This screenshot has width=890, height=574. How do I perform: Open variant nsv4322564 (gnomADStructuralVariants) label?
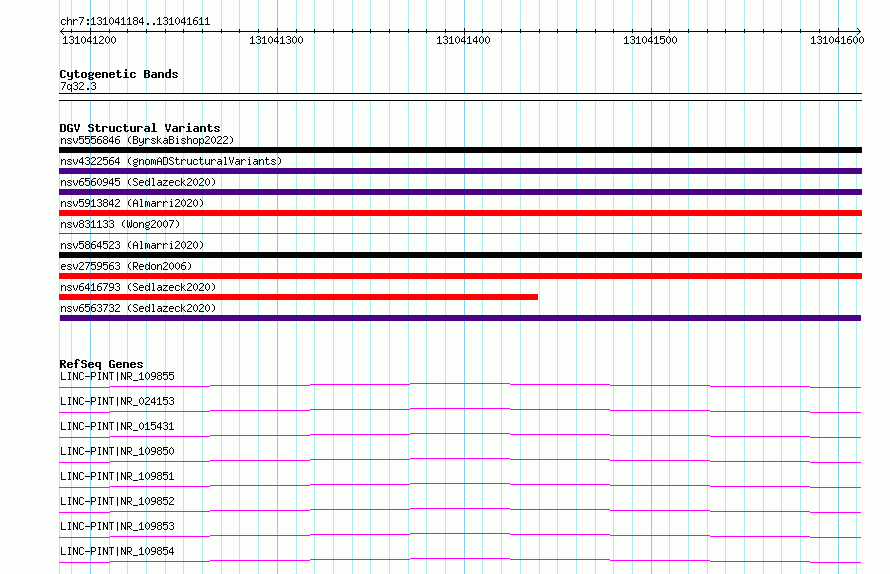click(x=171, y=161)
